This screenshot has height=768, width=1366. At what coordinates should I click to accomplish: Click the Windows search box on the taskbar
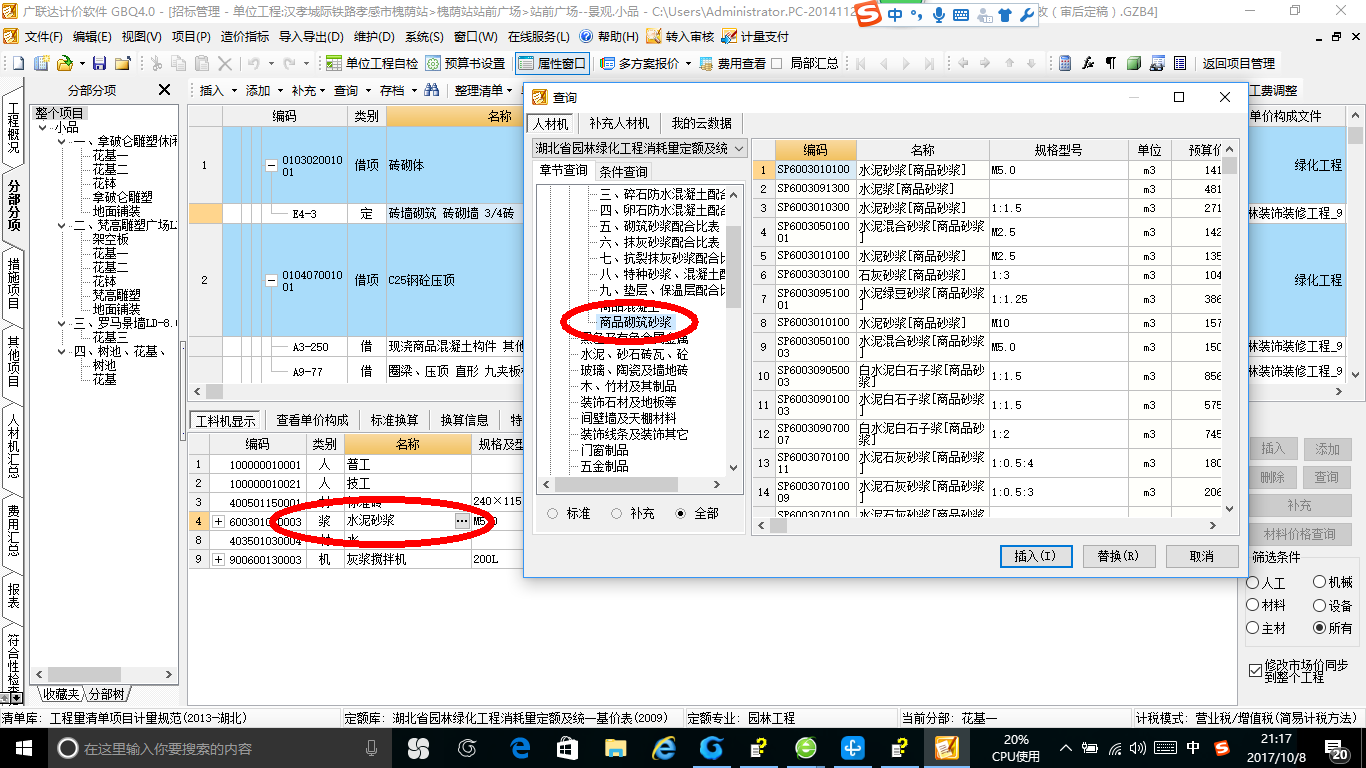pos(218,748)
